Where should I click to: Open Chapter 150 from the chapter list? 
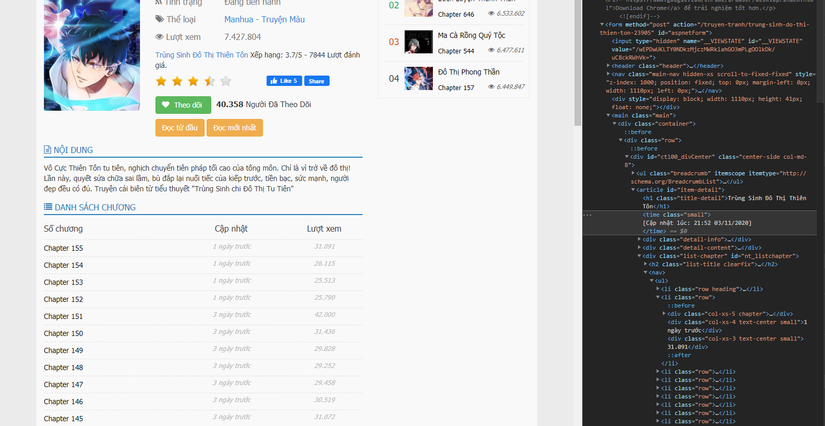(63, 333)
